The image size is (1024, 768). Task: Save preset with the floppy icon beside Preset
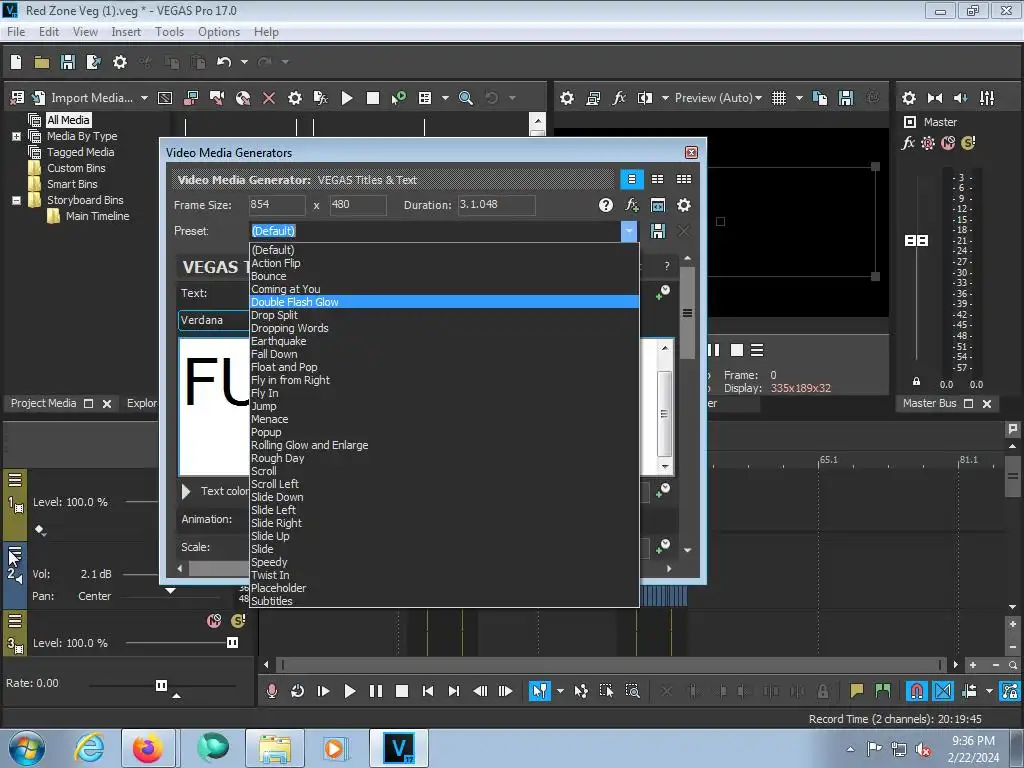[658, 231]
